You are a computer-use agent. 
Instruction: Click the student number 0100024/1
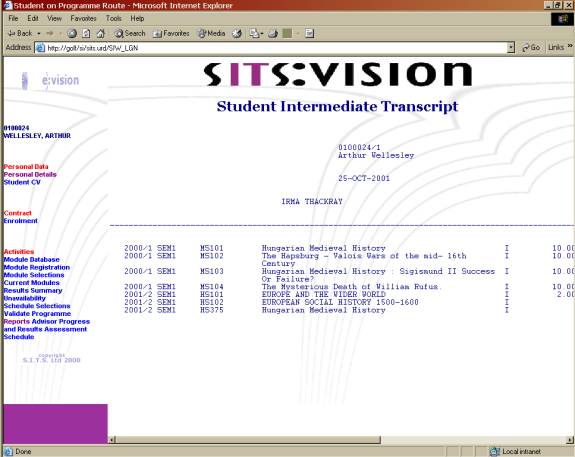[359, 147]
